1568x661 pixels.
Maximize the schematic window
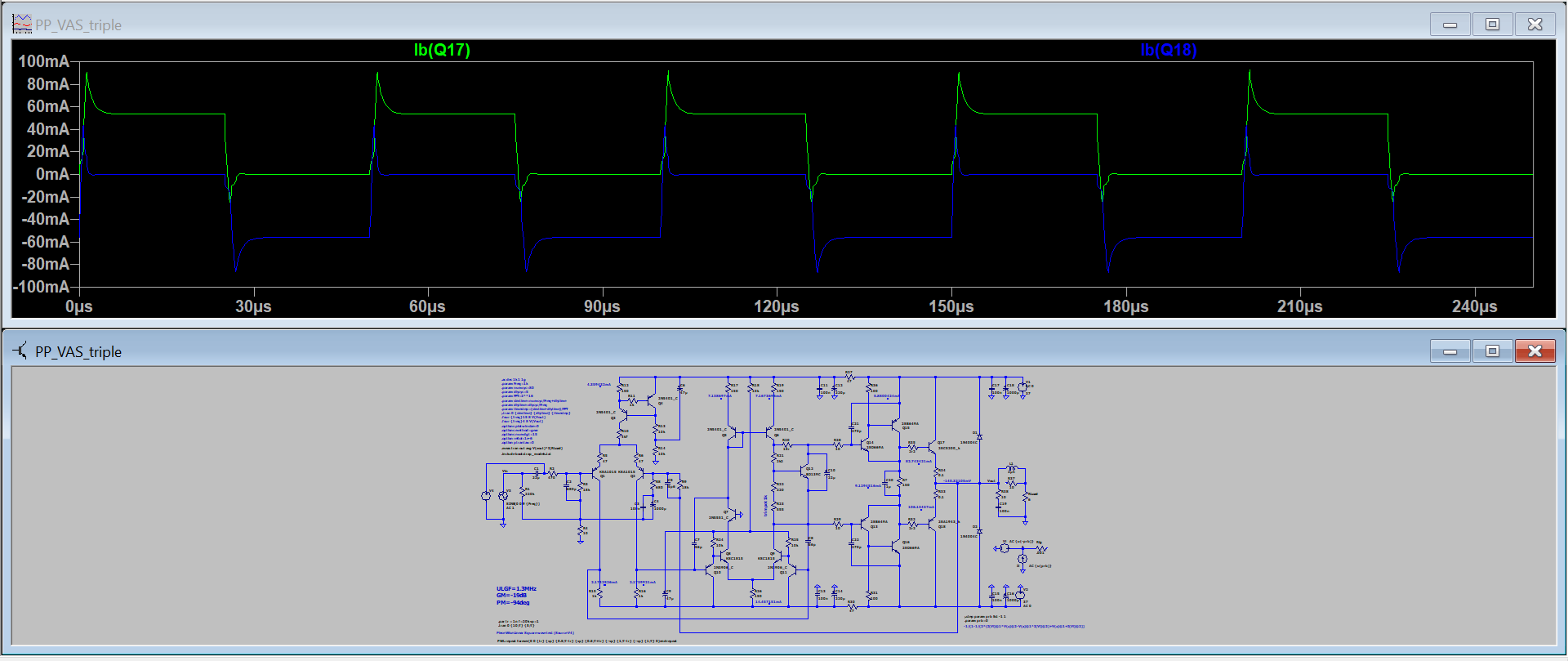tap(1492, 351)
